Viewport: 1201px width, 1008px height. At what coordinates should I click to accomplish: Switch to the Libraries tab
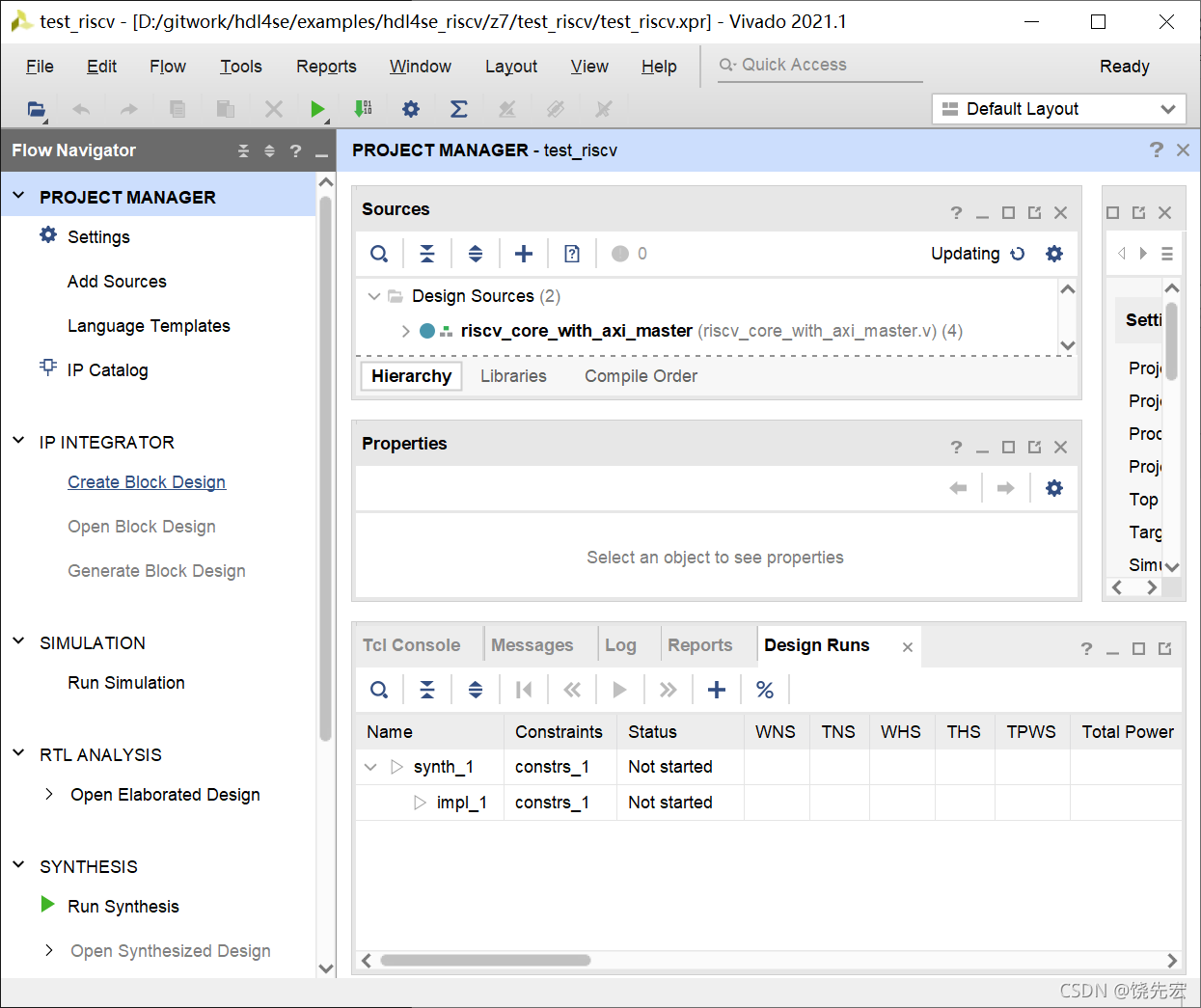[513, 376]
